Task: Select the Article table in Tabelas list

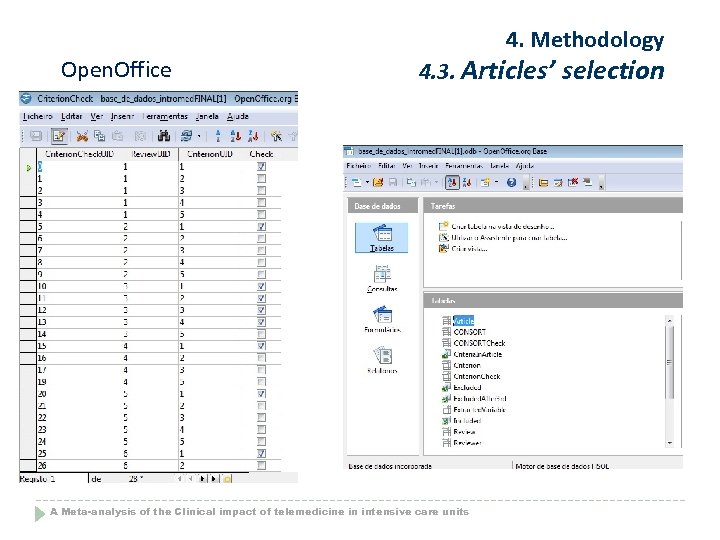Action: [458, 321]
